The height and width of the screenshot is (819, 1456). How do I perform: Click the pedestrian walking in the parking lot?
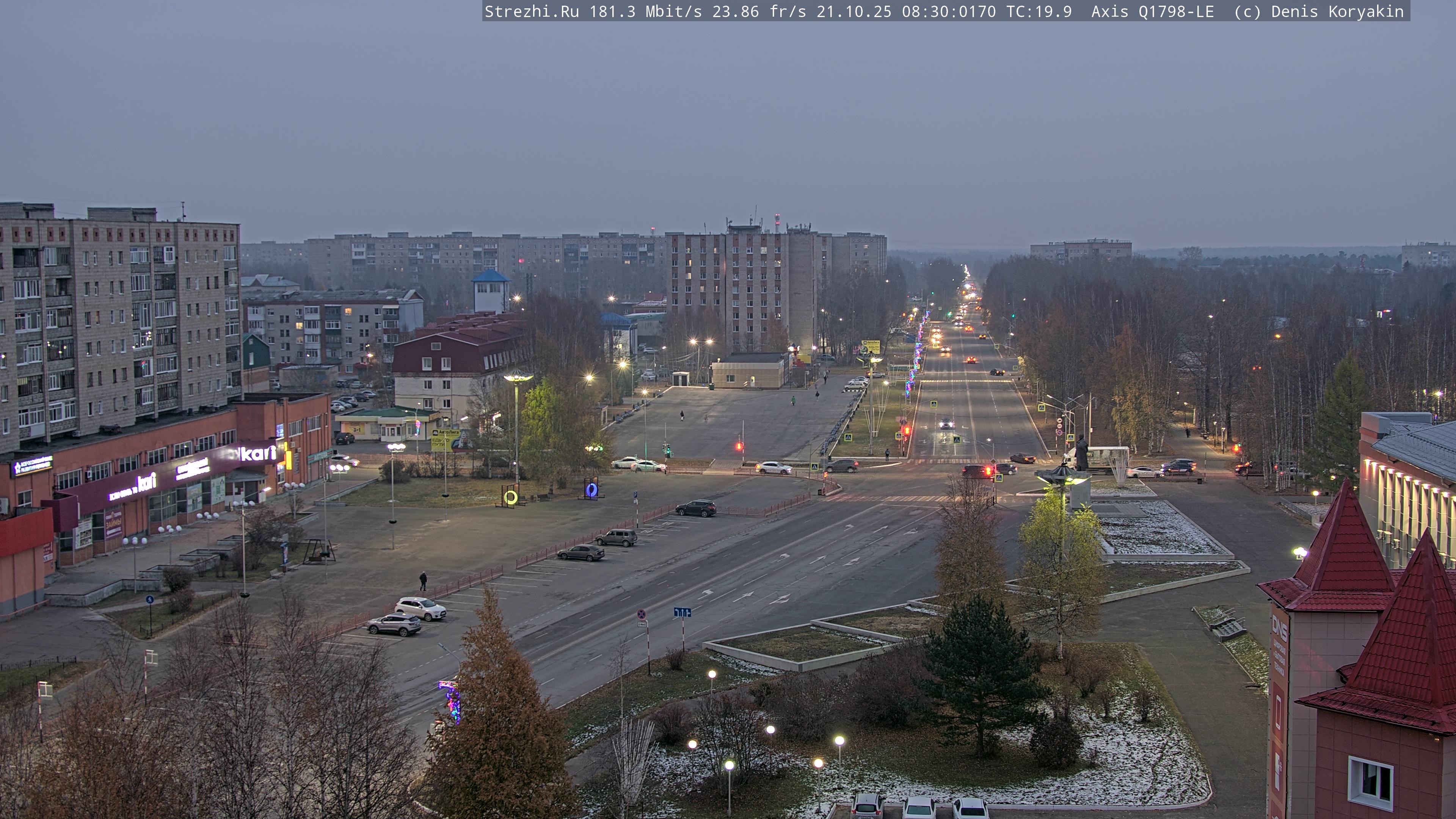click(423, 580)
